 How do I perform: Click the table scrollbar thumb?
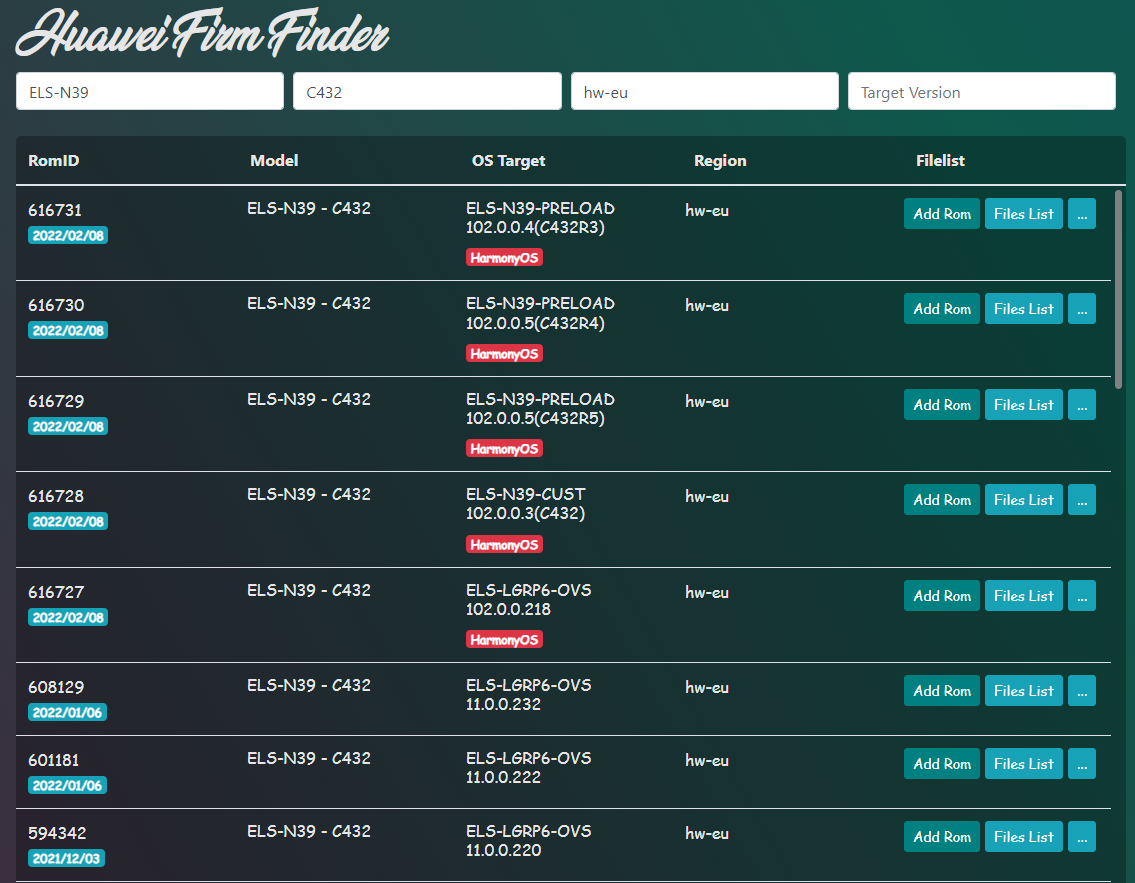(x=1118, y=290)
